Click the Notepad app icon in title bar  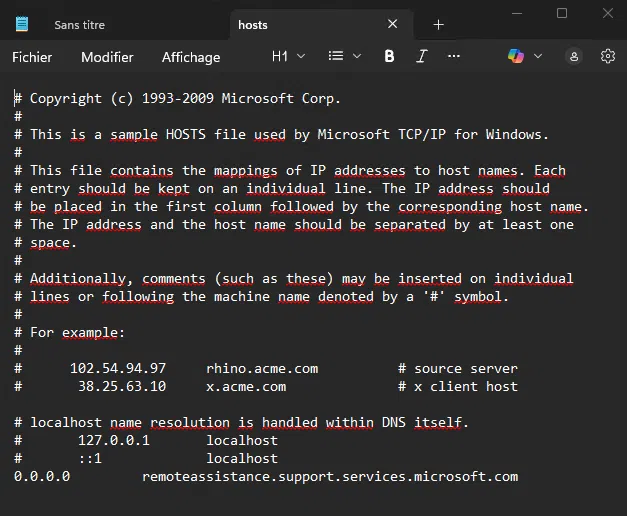[x=22, y=24]
